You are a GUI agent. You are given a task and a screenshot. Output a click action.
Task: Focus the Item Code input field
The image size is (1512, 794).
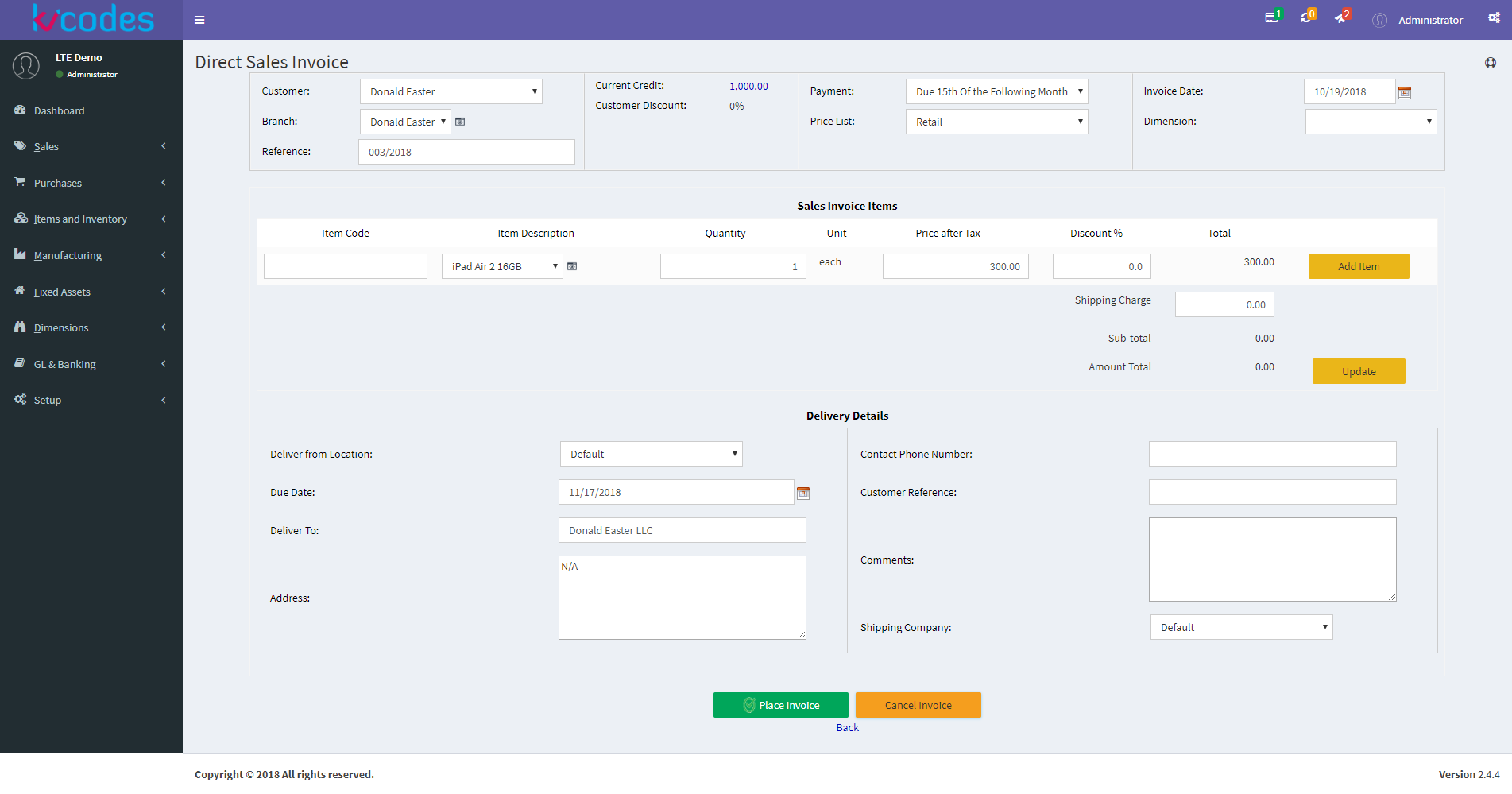tap(345, 267)
